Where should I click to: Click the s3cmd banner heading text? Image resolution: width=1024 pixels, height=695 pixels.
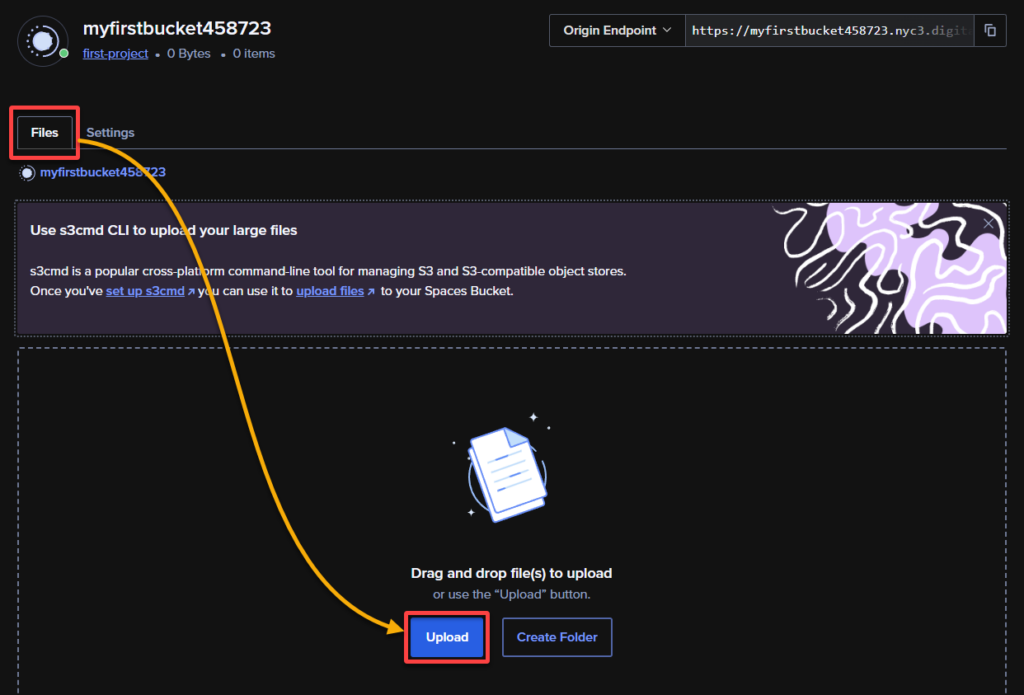tap(163, 231)
